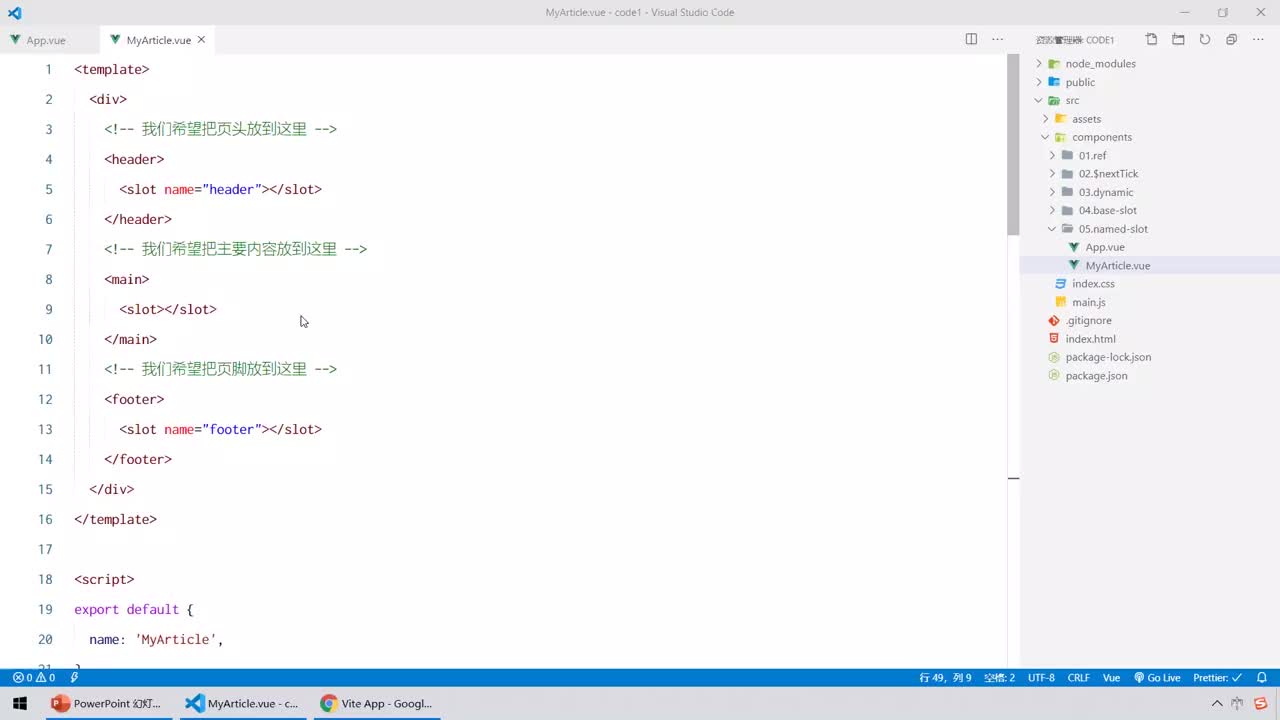This screenshot has height=720, width=1280.
Task: Click the name: 'MyArticle' line
Action: [x=156, y=639]
